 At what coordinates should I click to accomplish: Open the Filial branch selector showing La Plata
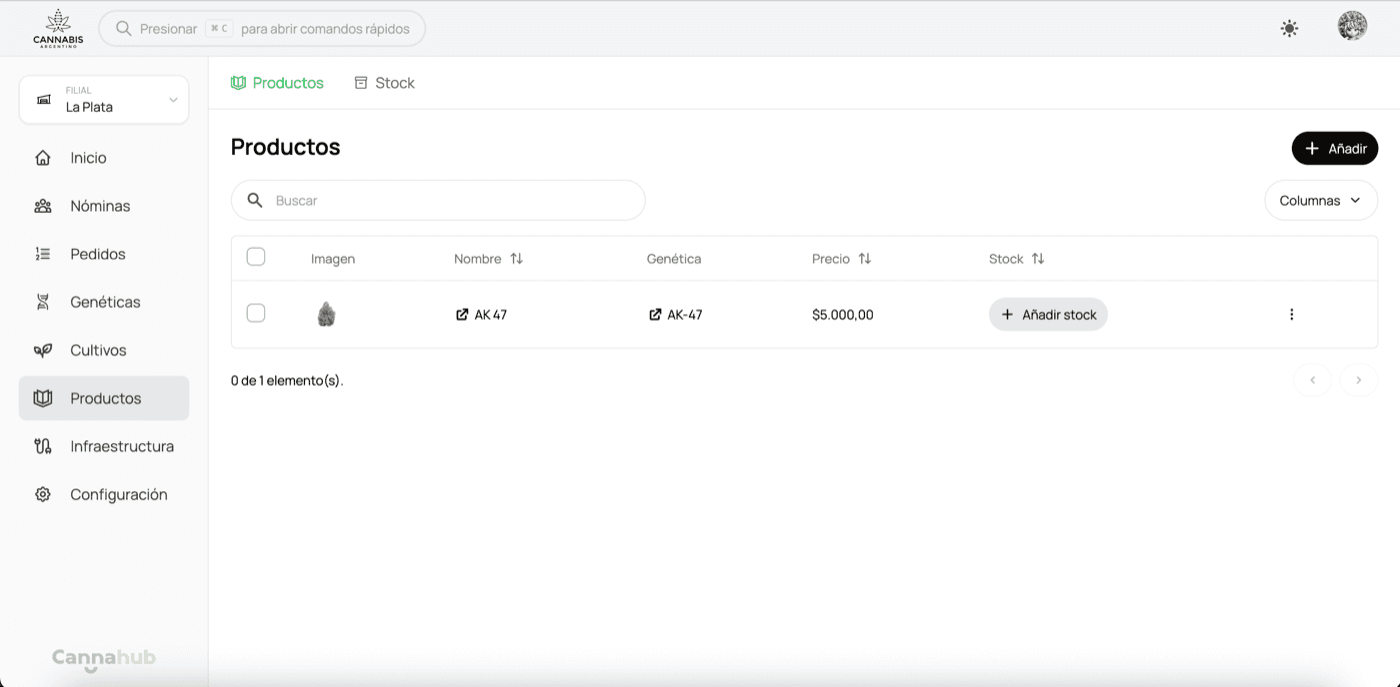[x=103, y=99]
